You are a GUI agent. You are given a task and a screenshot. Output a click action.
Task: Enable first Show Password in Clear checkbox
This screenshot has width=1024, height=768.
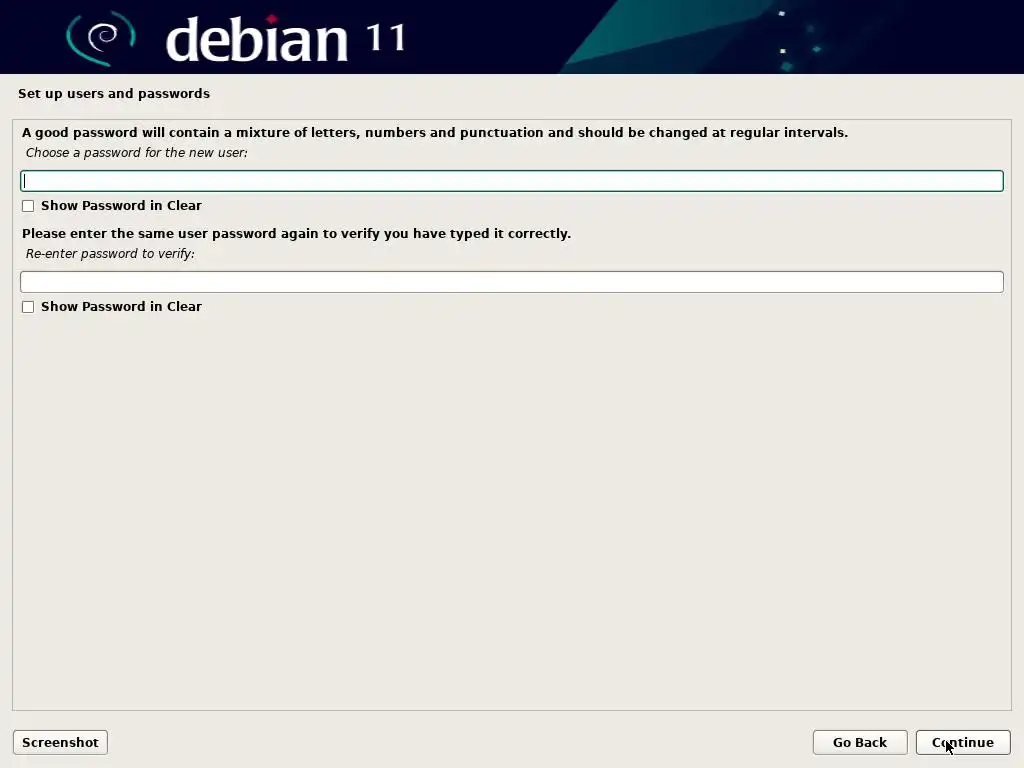click(28, 206)
